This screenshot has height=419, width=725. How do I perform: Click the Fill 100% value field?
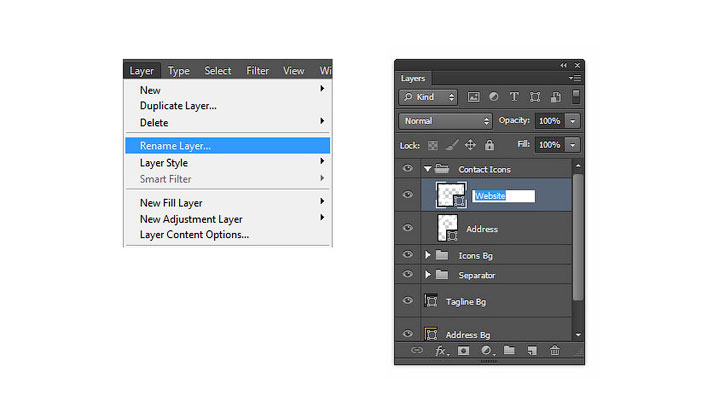click(550, 145)
